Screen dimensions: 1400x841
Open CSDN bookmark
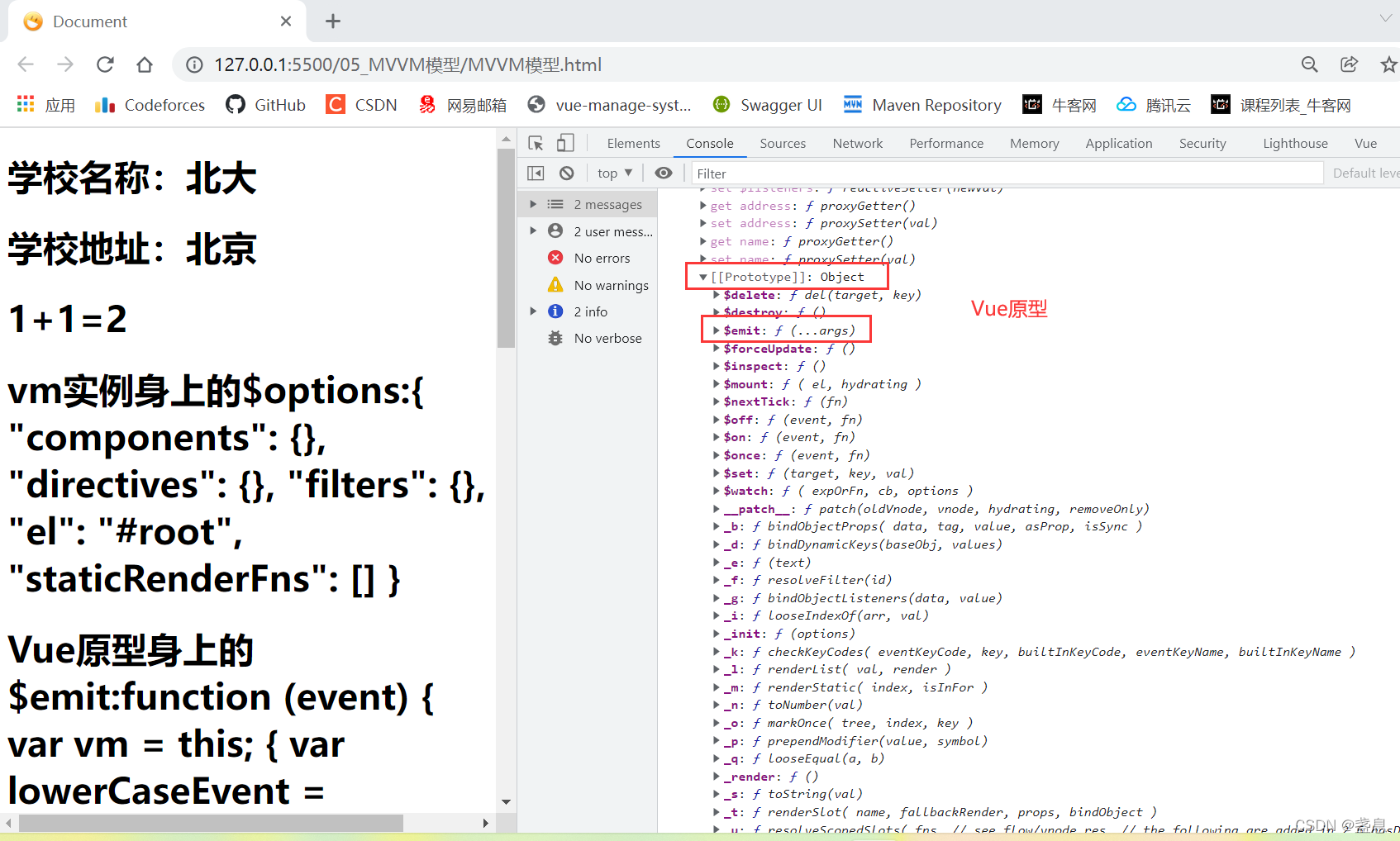coord(362,105)
